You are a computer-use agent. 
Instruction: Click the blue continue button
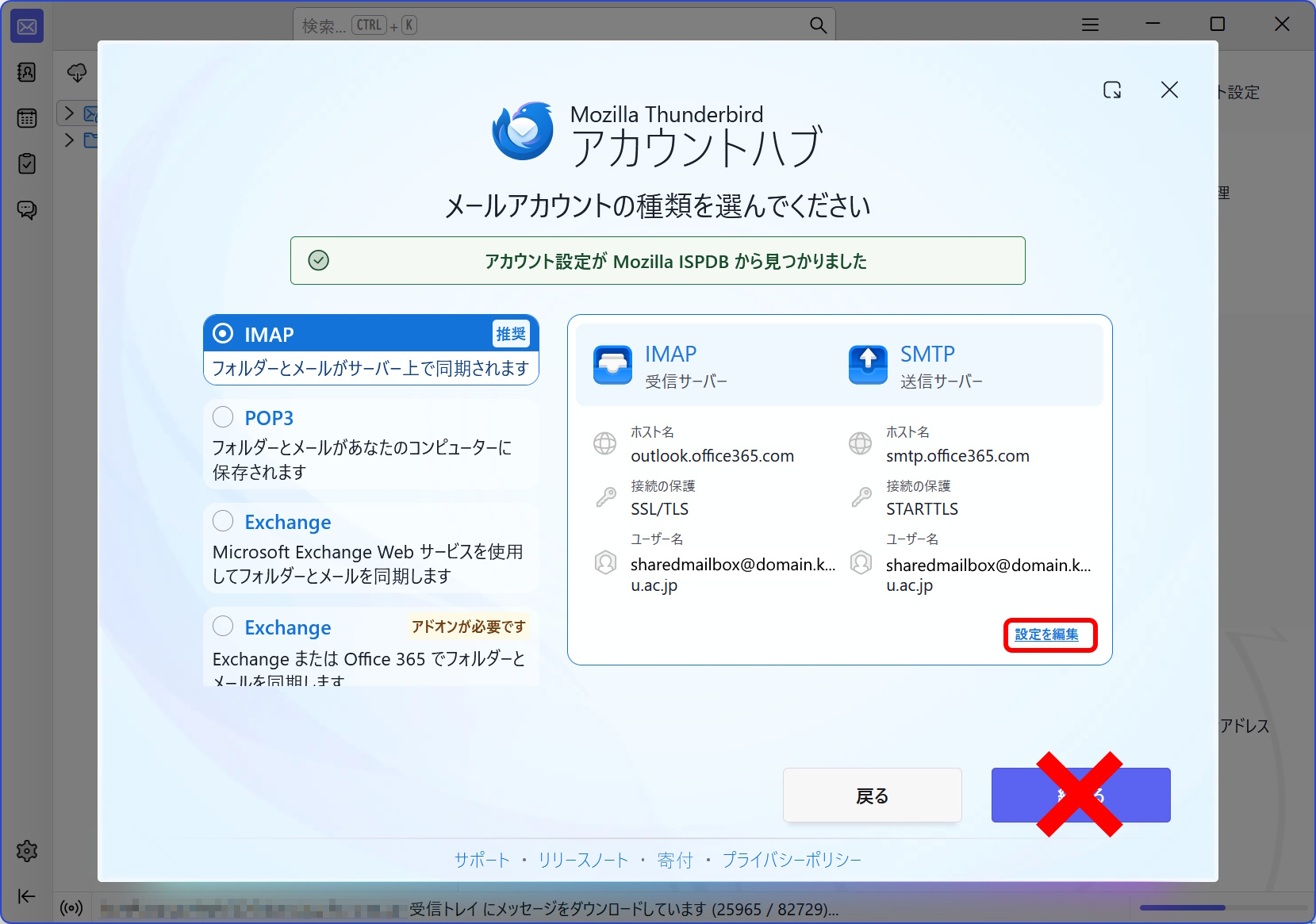click(x=1080, y=796)
